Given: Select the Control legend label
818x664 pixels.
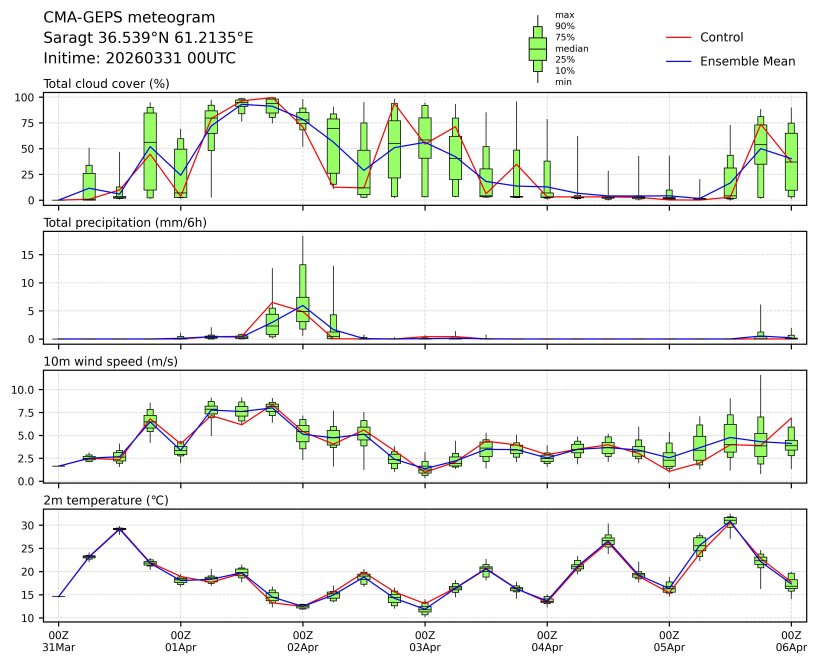Looking at the screenshot, I should (721, 37).
